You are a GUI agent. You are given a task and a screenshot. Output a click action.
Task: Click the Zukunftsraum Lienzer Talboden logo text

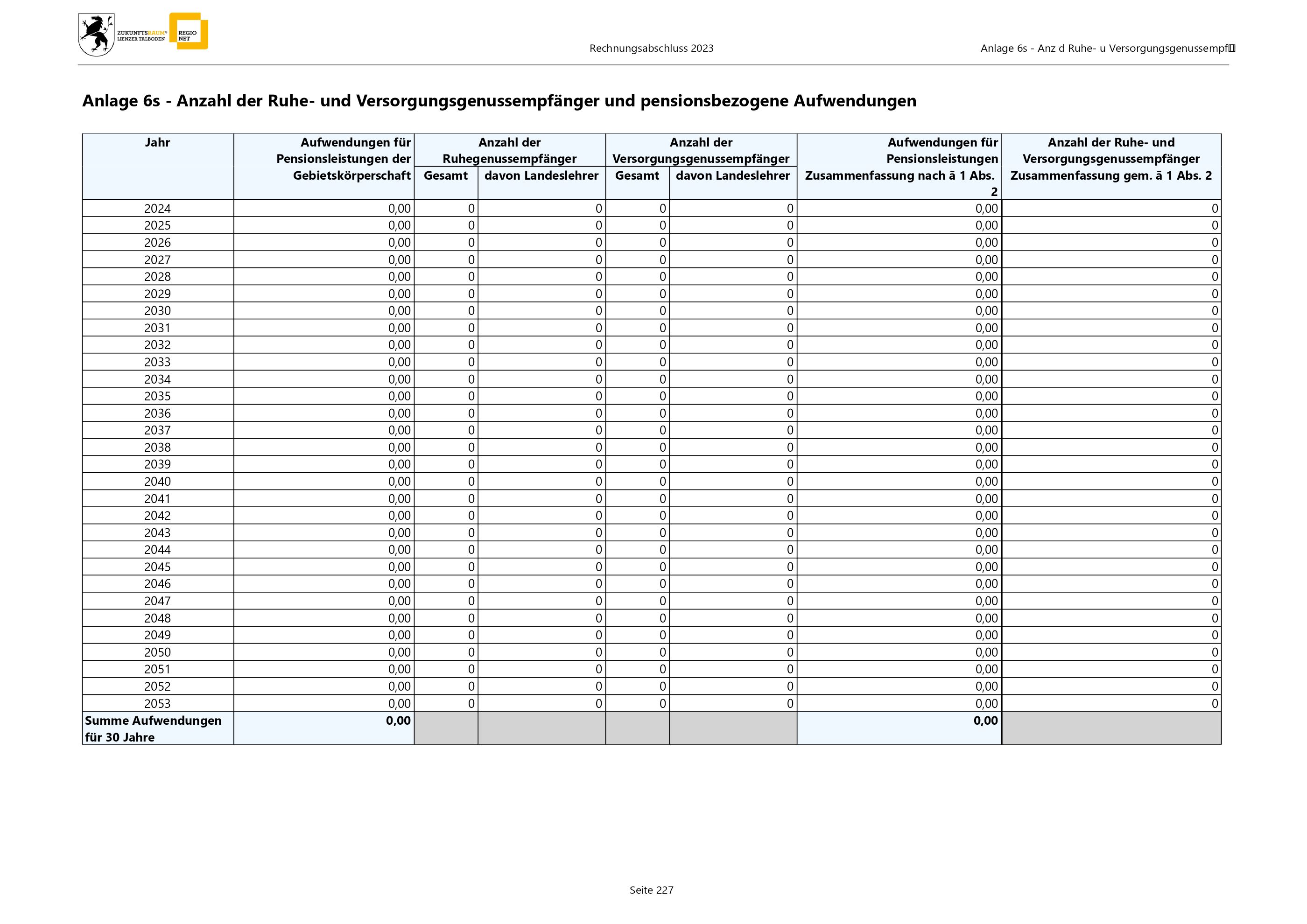click(142, 36)
